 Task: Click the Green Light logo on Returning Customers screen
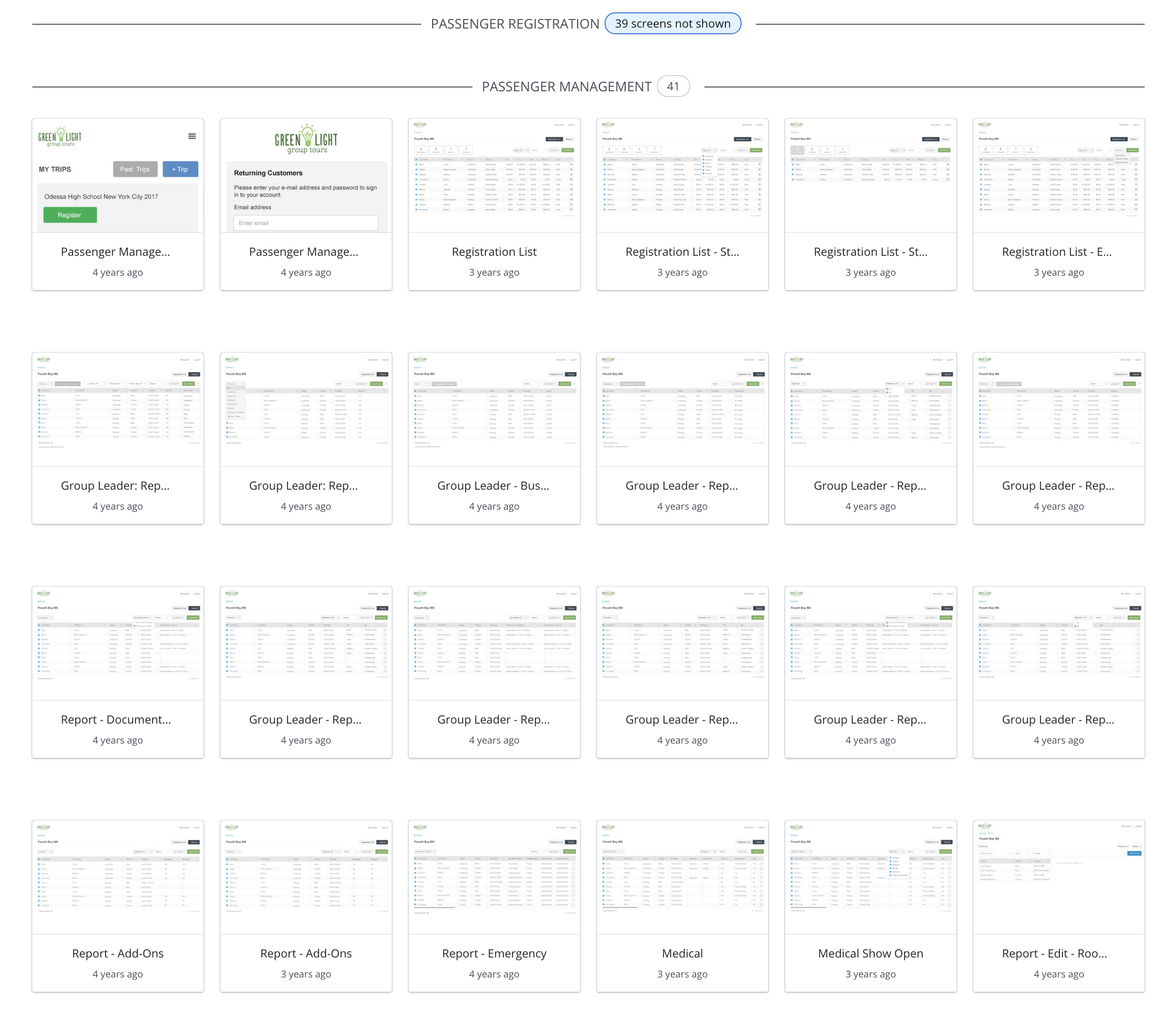306,139
